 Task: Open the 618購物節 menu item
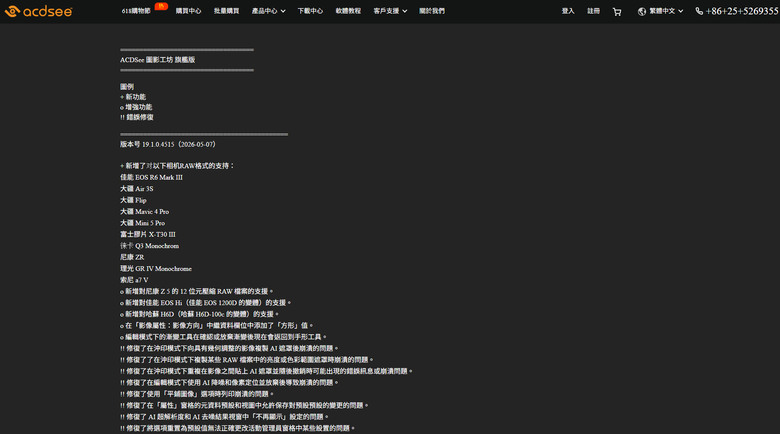click(136, 11)
